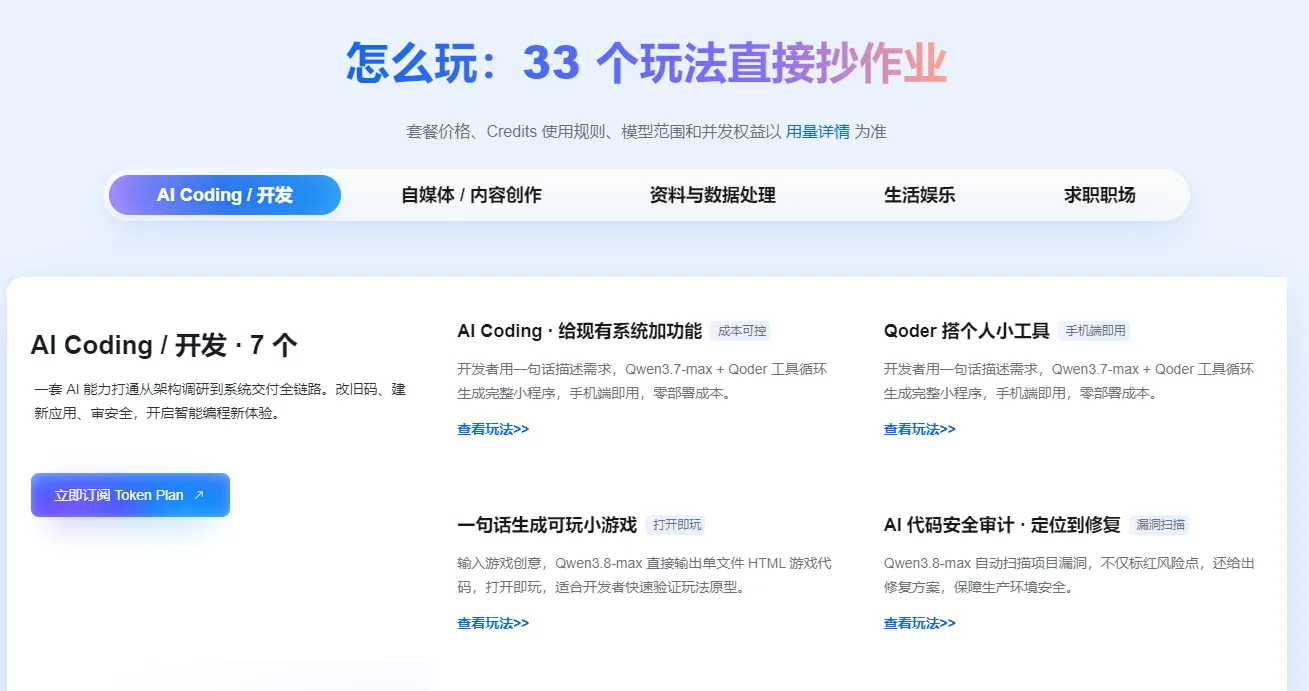Click the 漏洞扫描 tag

[x=1160, y=525]
